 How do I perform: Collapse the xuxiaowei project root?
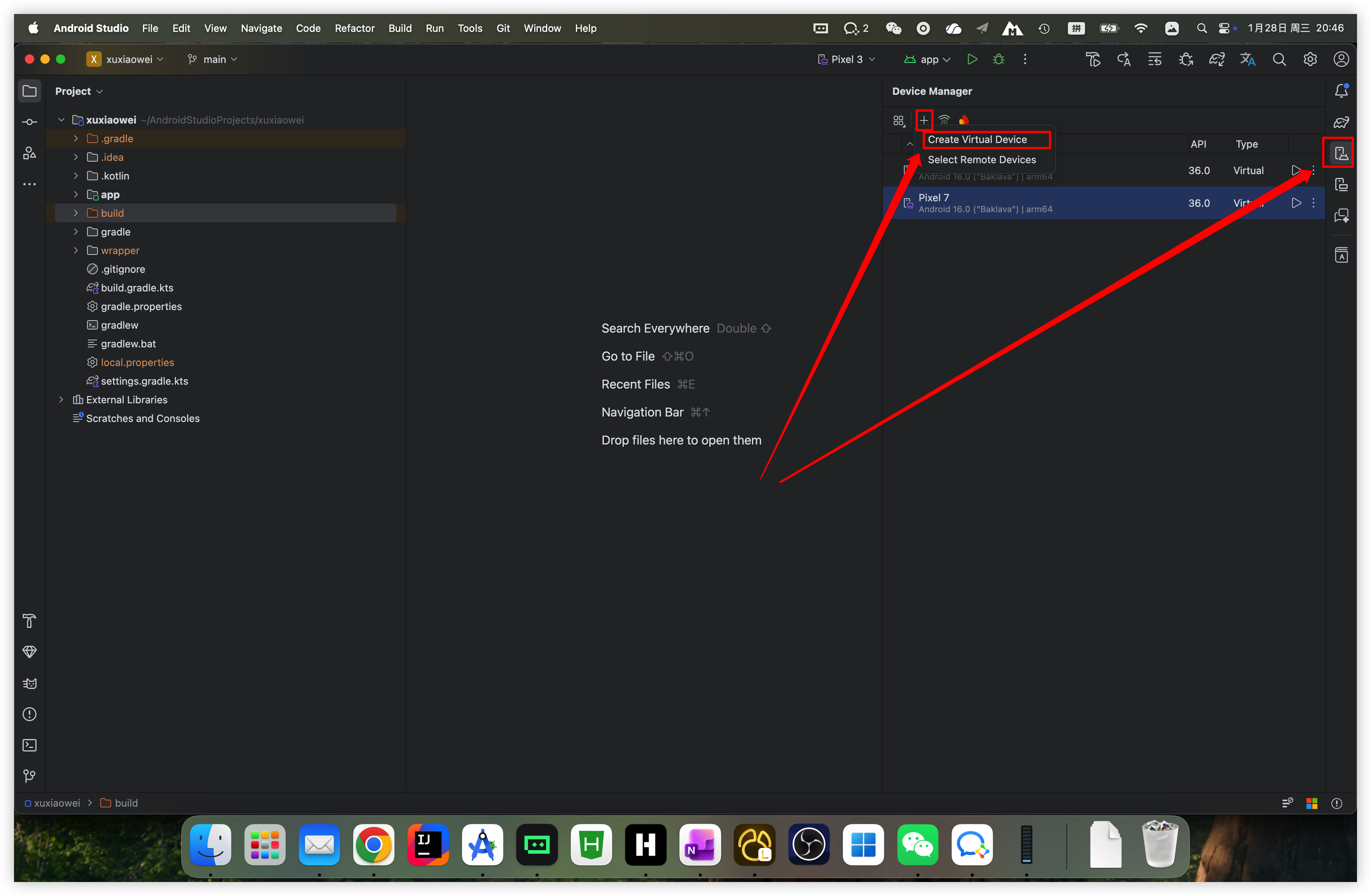(x=61, y=120)
